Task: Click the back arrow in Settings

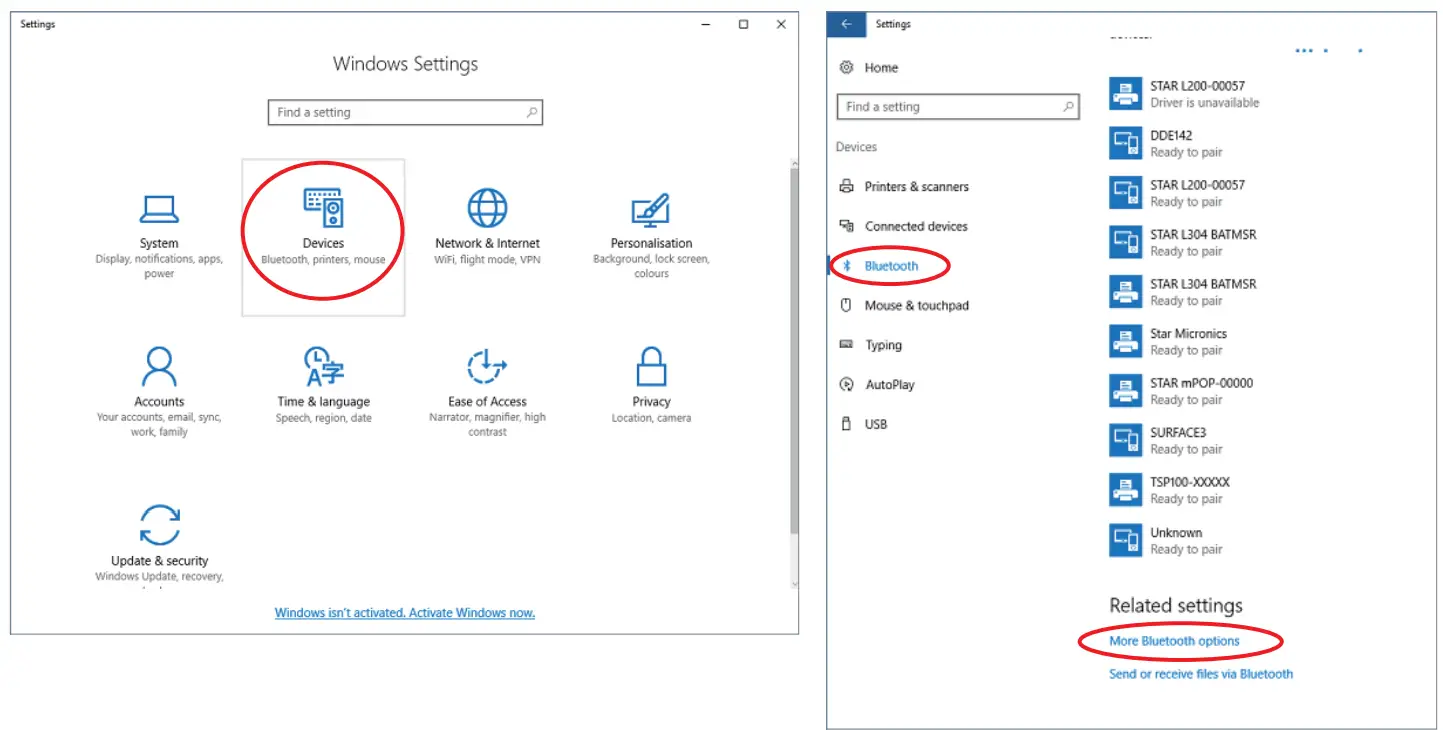Action: point(846,24)
